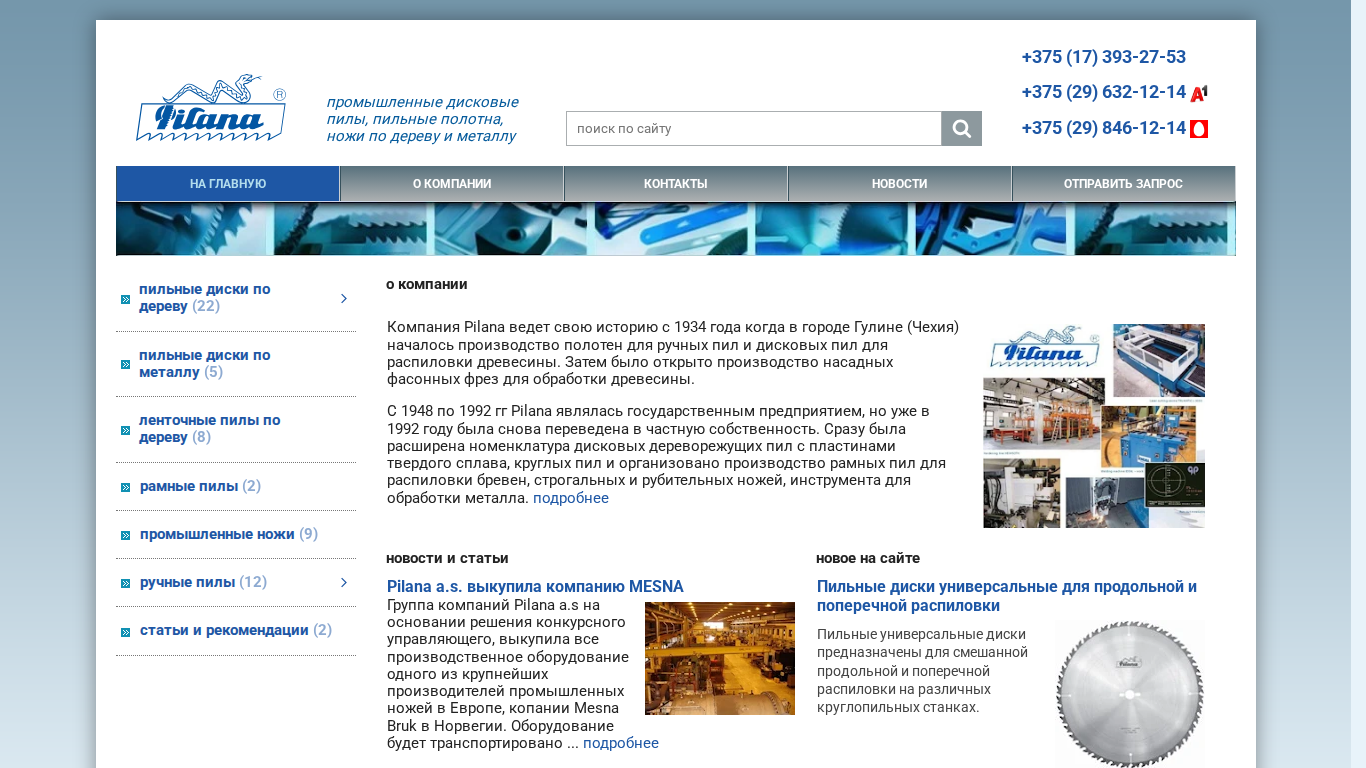Open рамные пилы category
Viewport: 1366px width, 768px height.
(200, 486)
